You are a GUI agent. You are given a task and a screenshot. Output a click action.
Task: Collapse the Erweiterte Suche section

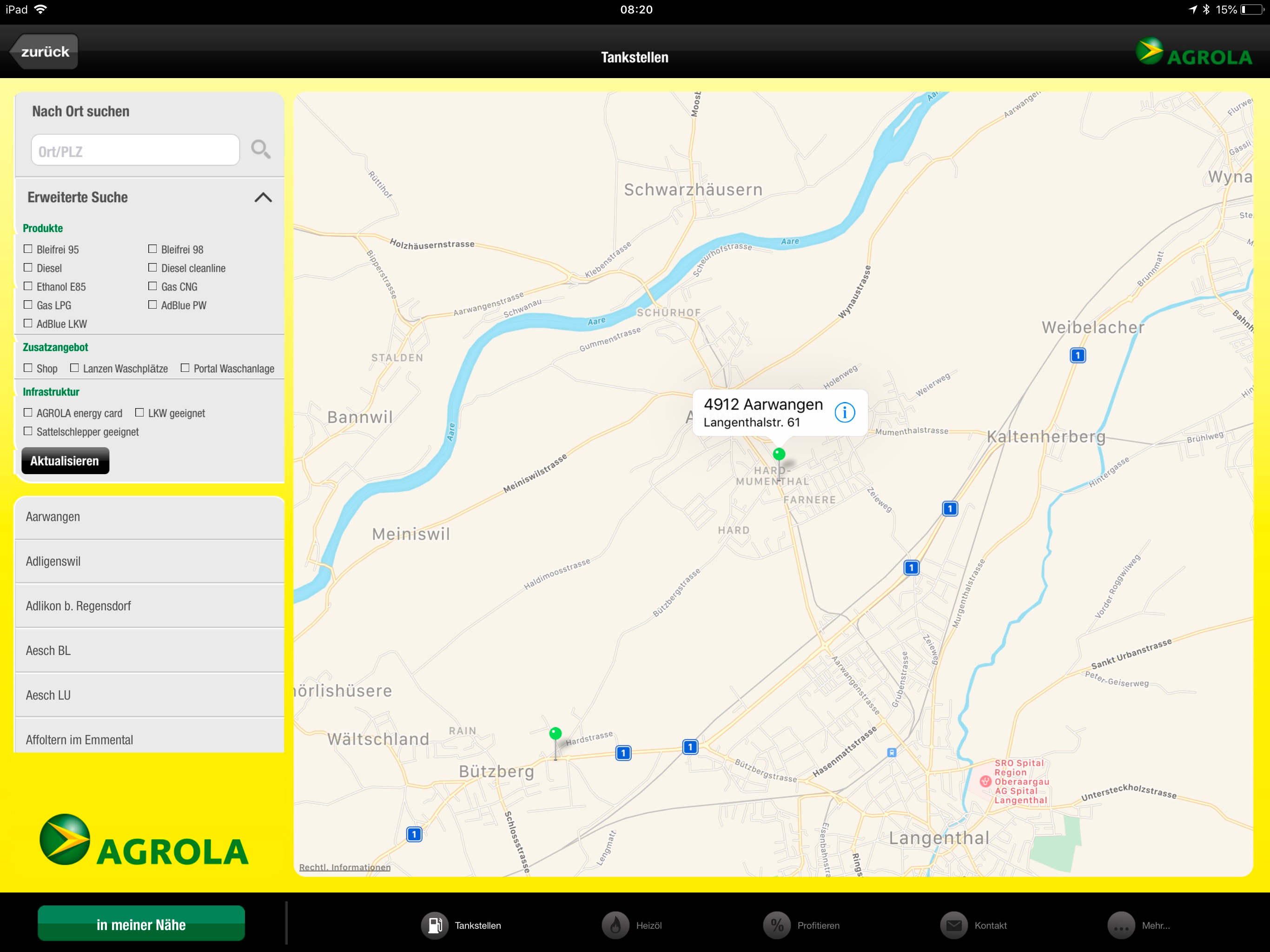point(263,198)
